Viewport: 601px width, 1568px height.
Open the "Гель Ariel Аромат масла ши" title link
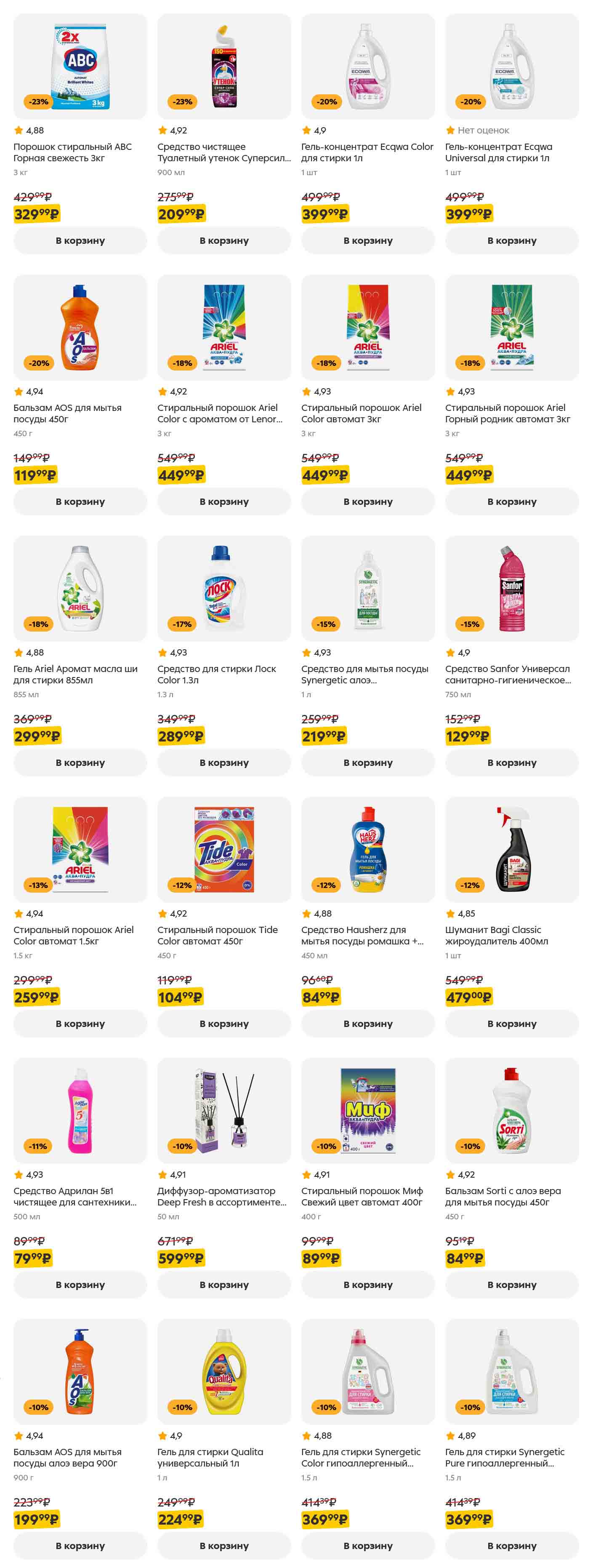(75, 675)
